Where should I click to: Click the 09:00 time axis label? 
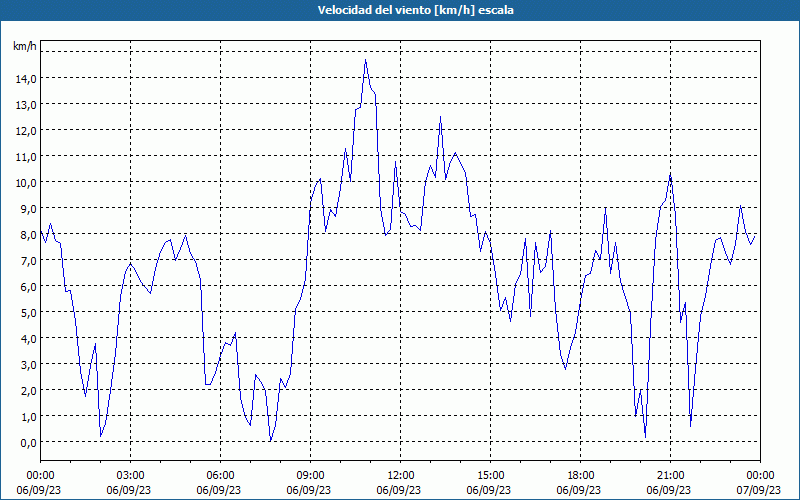310,476
